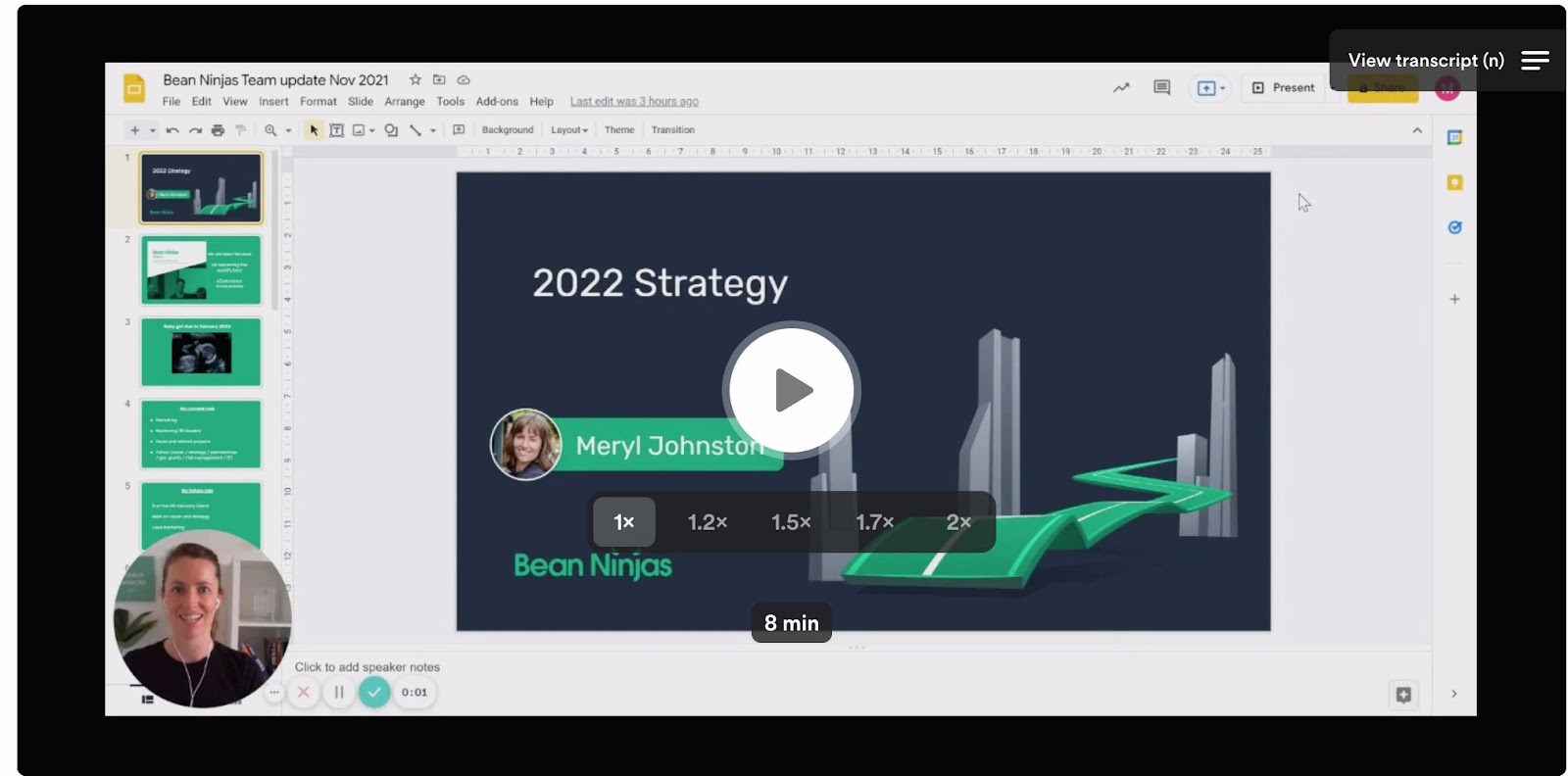Open the Help menu
The height and width of the screenshot is (776, 1568).
(542, 102)
